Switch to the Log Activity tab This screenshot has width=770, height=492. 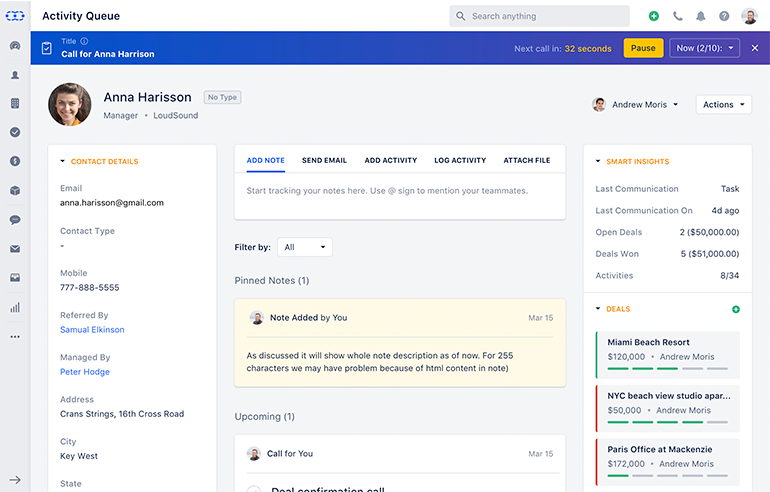click(x=460, y=160)
